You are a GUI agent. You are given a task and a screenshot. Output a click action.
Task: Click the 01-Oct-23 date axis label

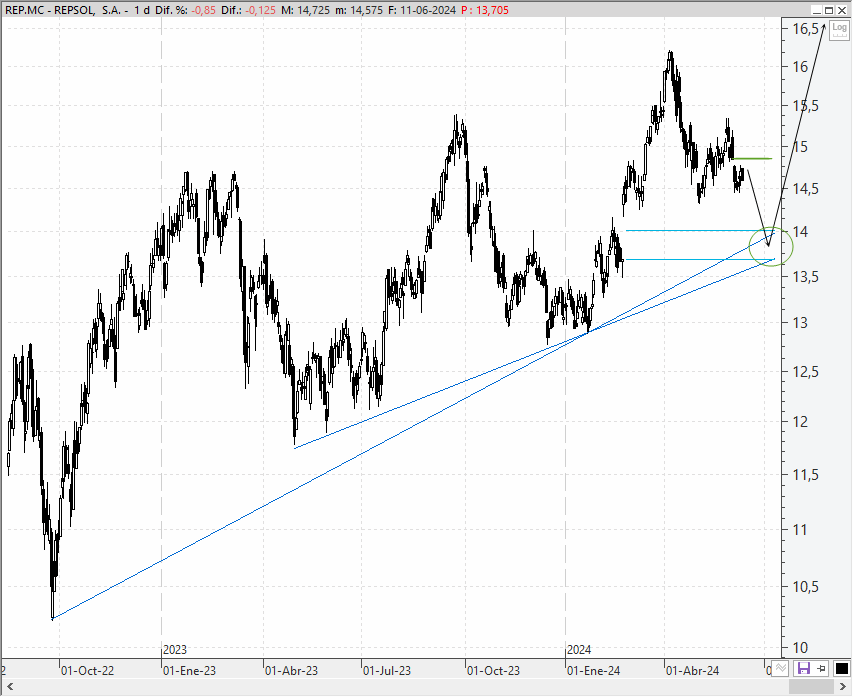(x=493, y=671)
